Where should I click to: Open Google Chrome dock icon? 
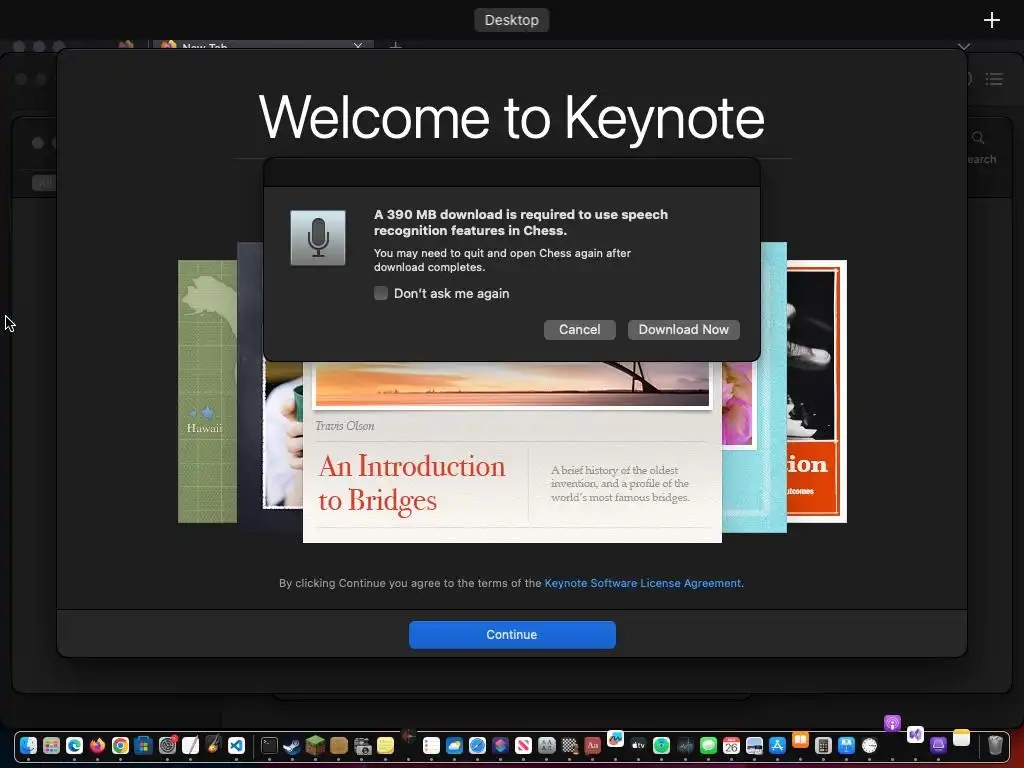(120, 745)
